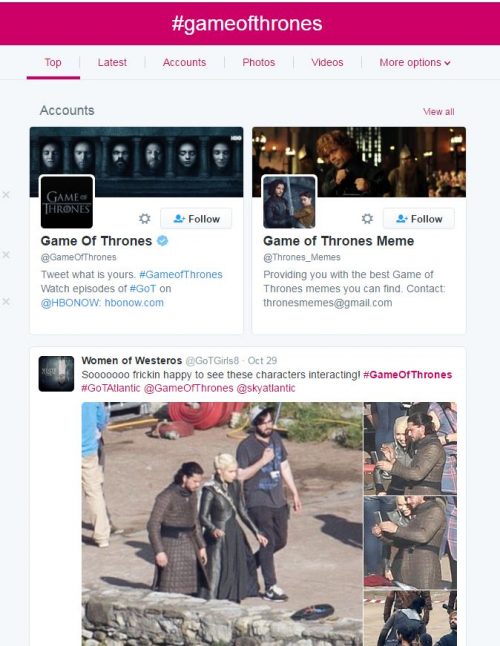Open Women of Westeros avatar
Viewport: 500px width, 646px height.
[56, 374]
